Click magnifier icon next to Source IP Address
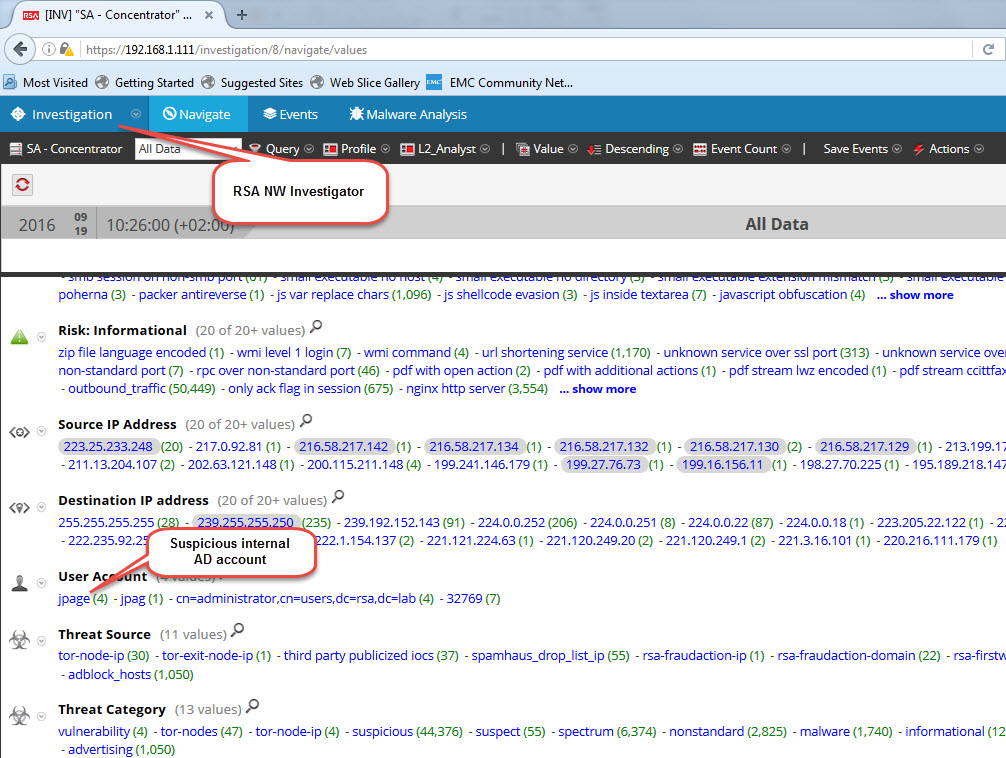This screenshot has width=1006, height=758. coord(307,422)
